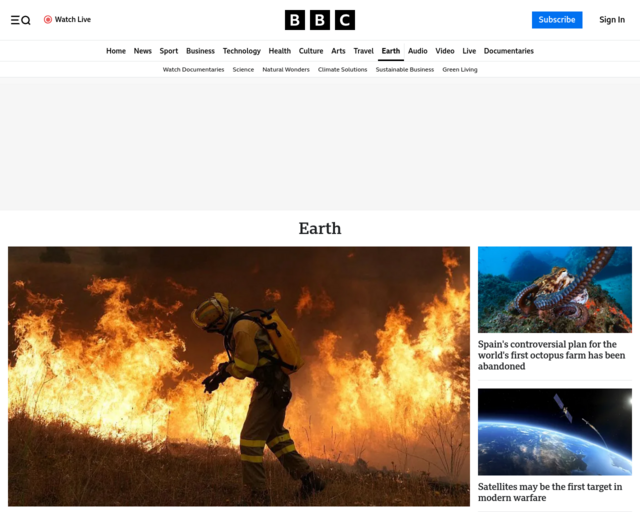Screen dimensions: 640x512
Task: Open the Natural Wonders sub-navigation link
Action: pos(286,70)
